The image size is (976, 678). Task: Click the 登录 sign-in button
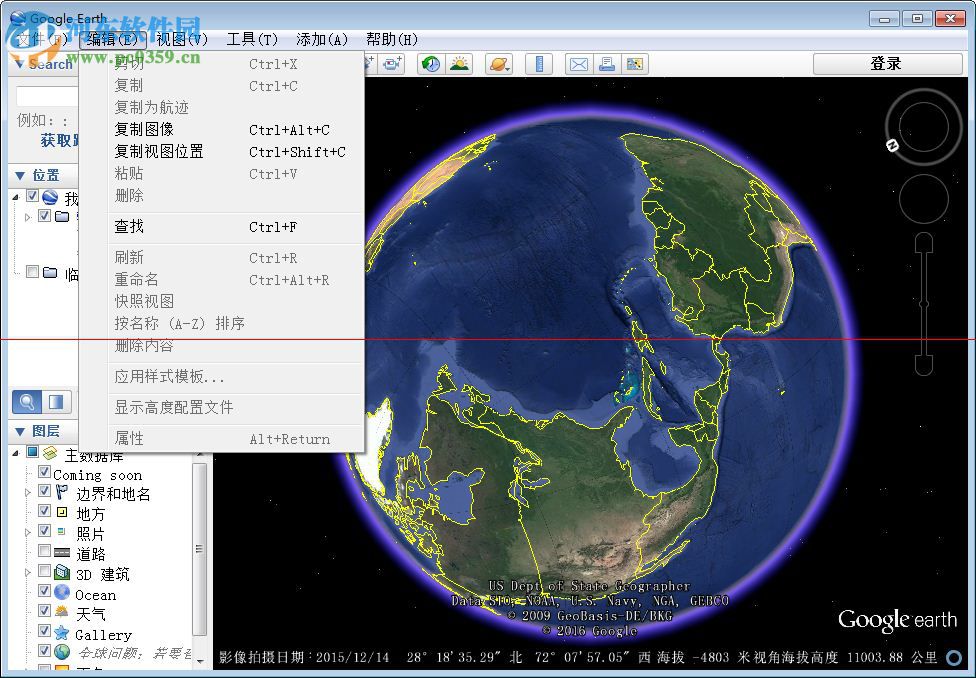(x=885, y=63)
